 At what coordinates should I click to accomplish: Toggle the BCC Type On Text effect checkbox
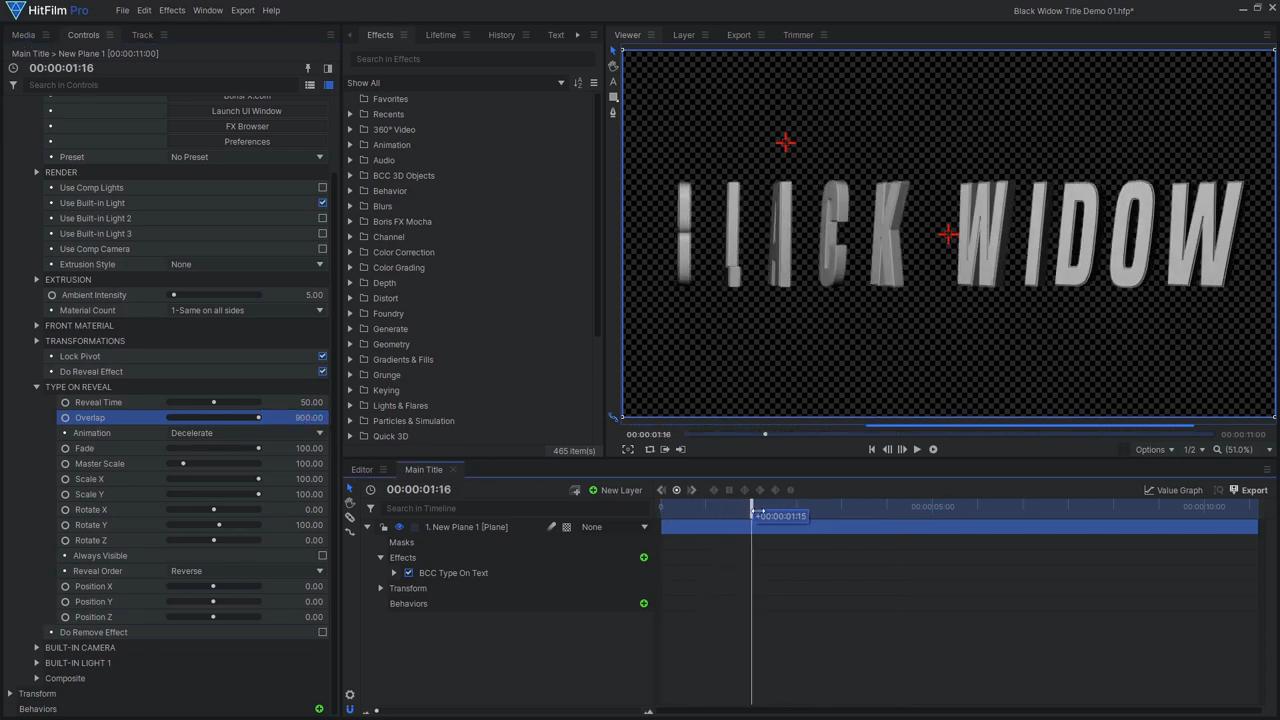pos(408,573)
